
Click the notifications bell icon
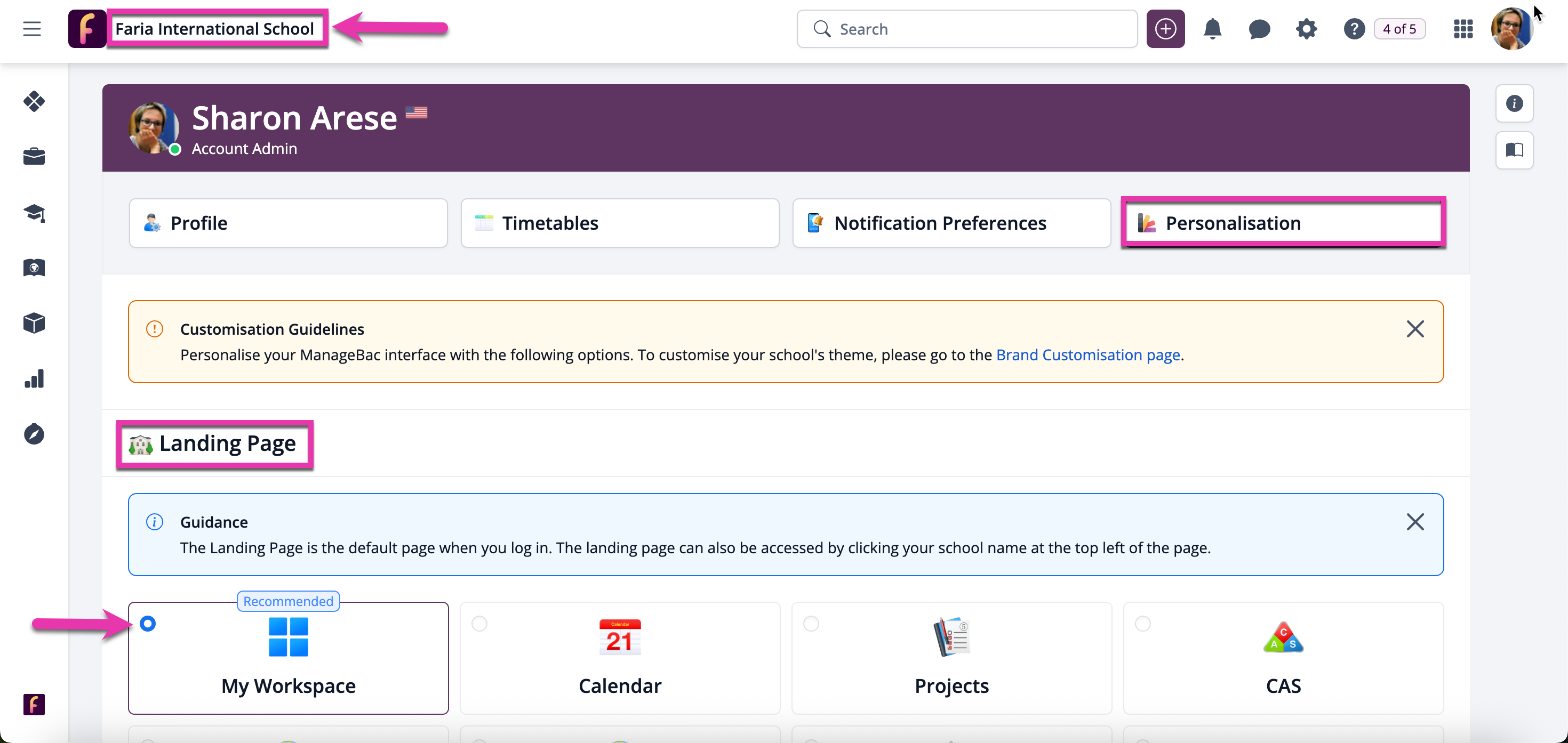pos(1212,29)
